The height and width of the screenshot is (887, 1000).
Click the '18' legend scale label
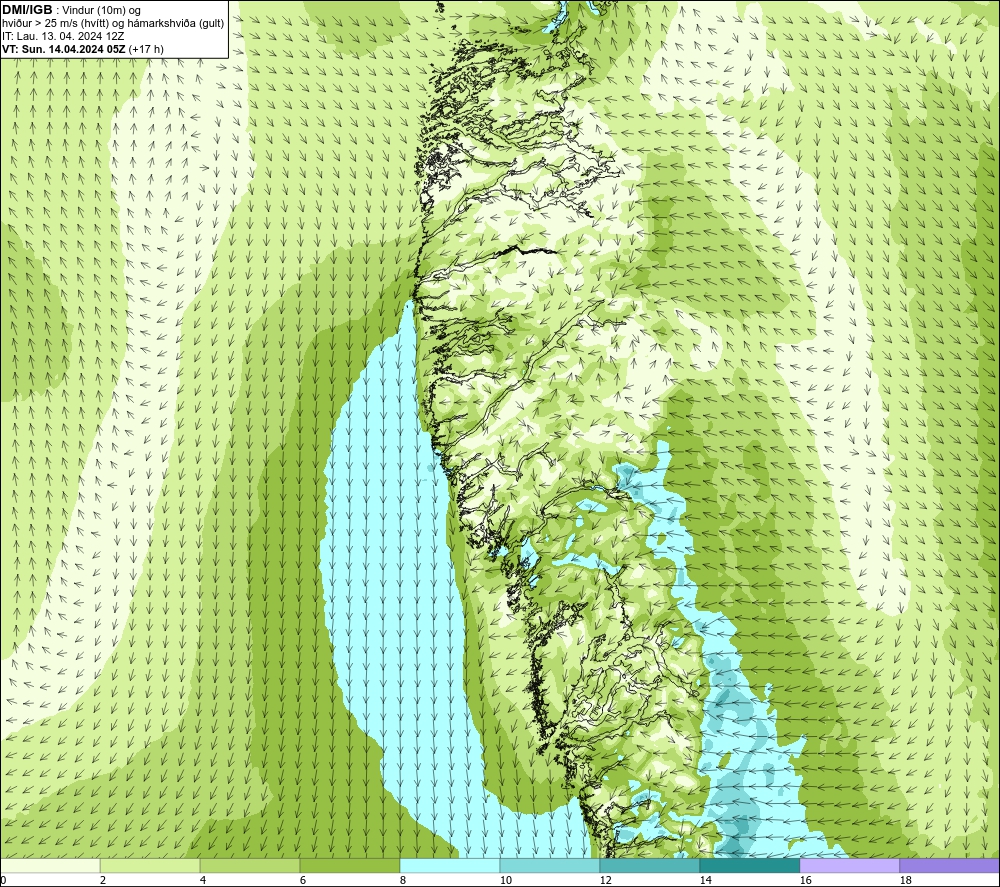click(x=905, y=880)
